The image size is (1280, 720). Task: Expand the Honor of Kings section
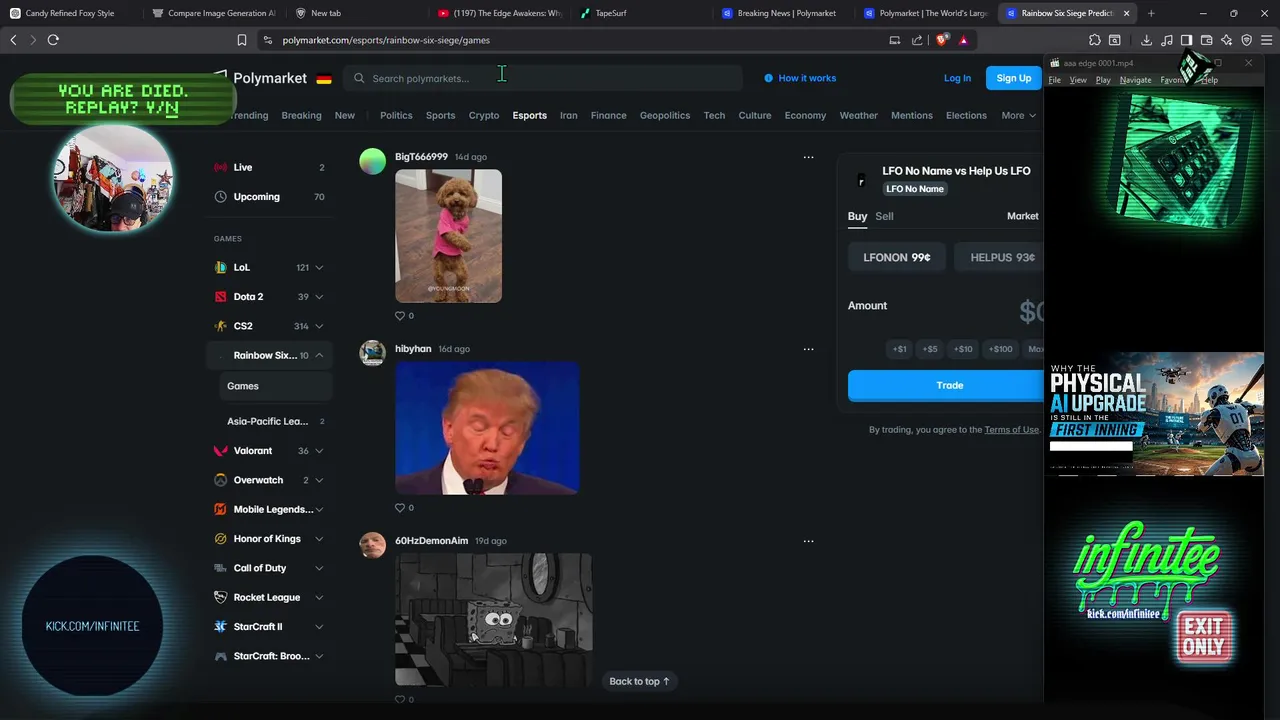tap(319, 539)
